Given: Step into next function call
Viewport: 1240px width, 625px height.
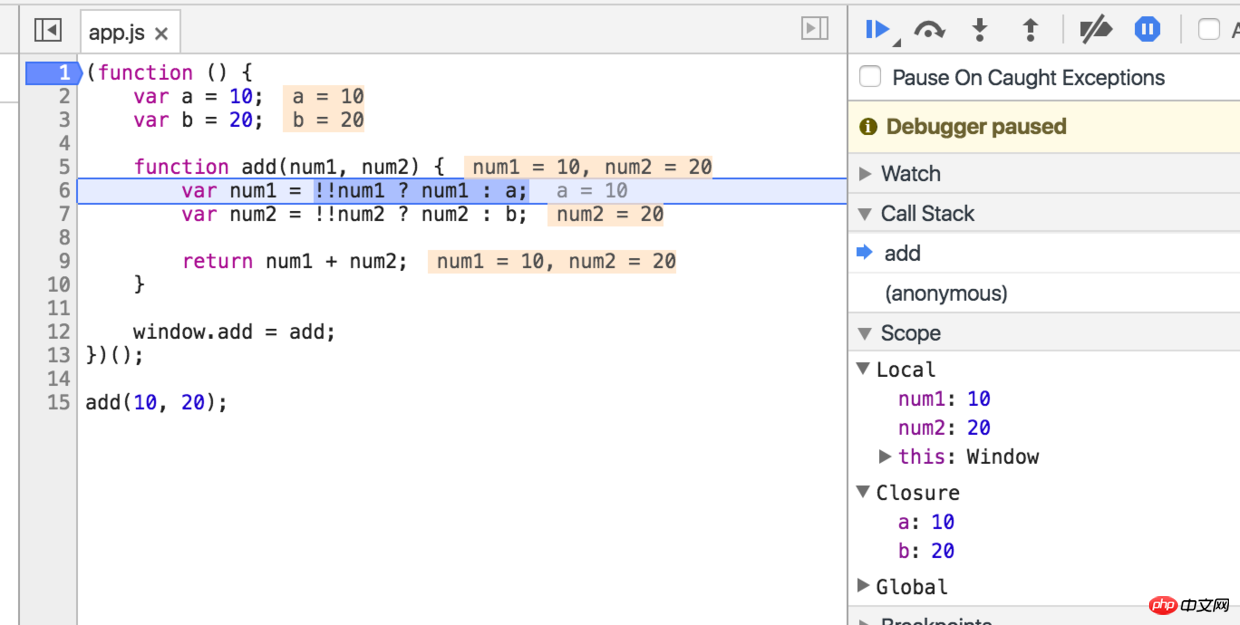Looking at the screenshot, I should [980, 30].
